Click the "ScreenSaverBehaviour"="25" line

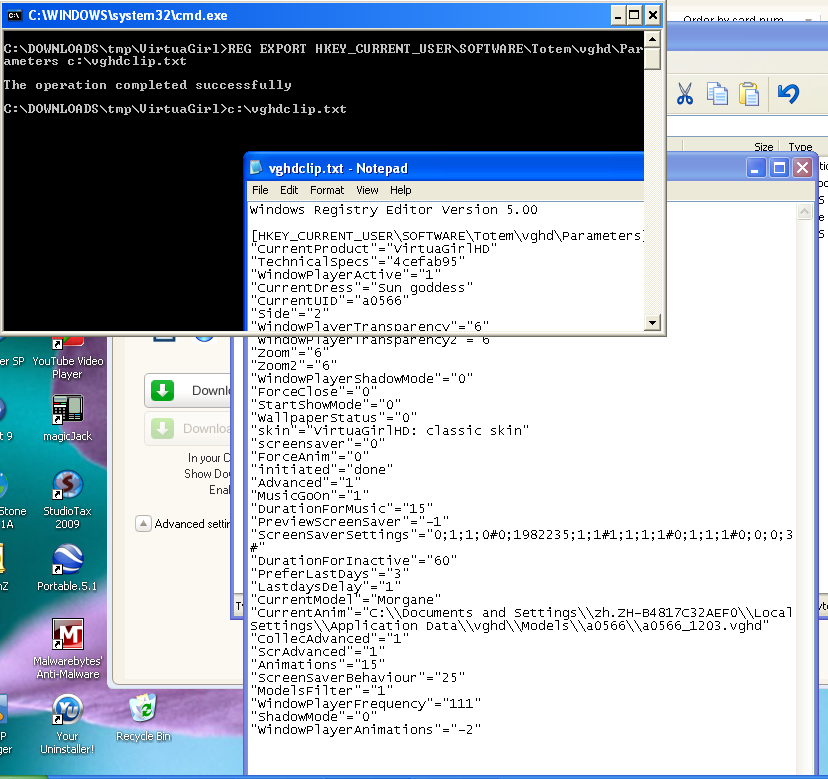pyautogui.click(x=357, y=678)
